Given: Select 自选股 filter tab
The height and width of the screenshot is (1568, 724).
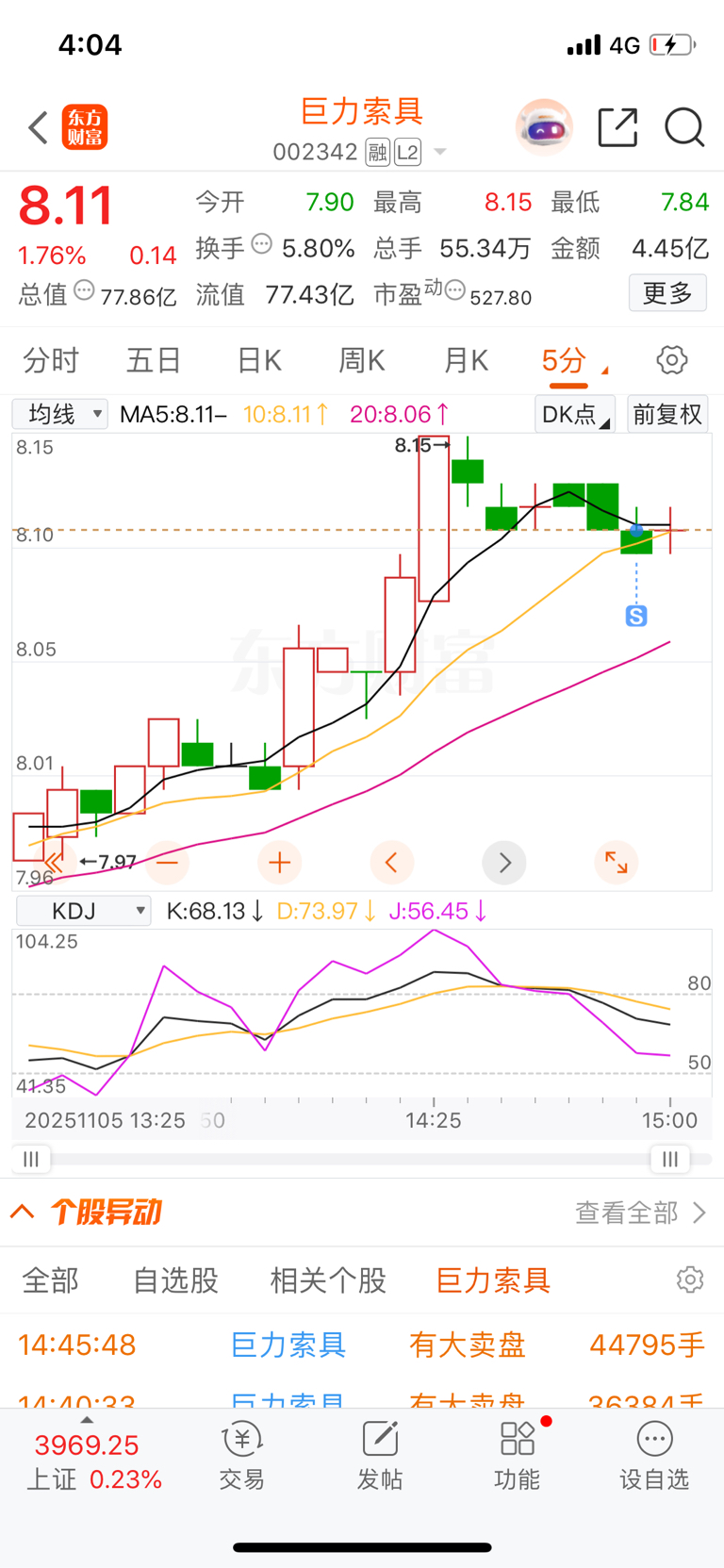Looking at the screenshot, I should [175, 1280].
